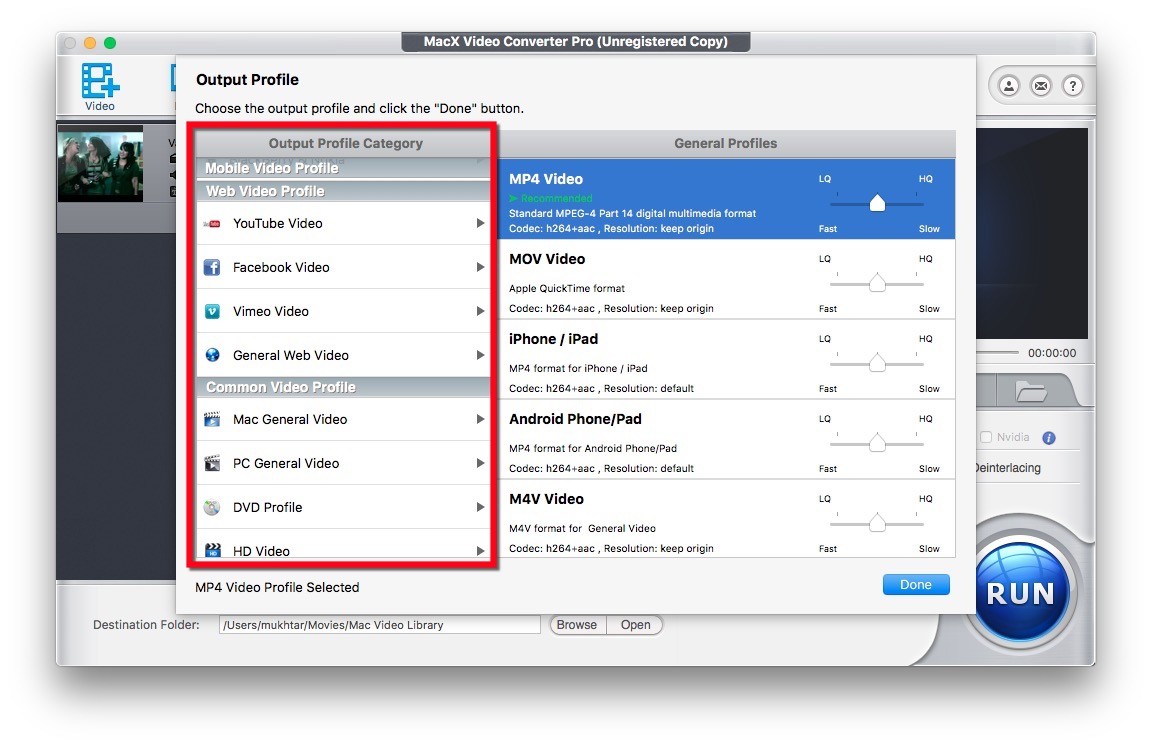Click the Destination Folder path field
1152x746 pixels.
click(x=380, y=625)
